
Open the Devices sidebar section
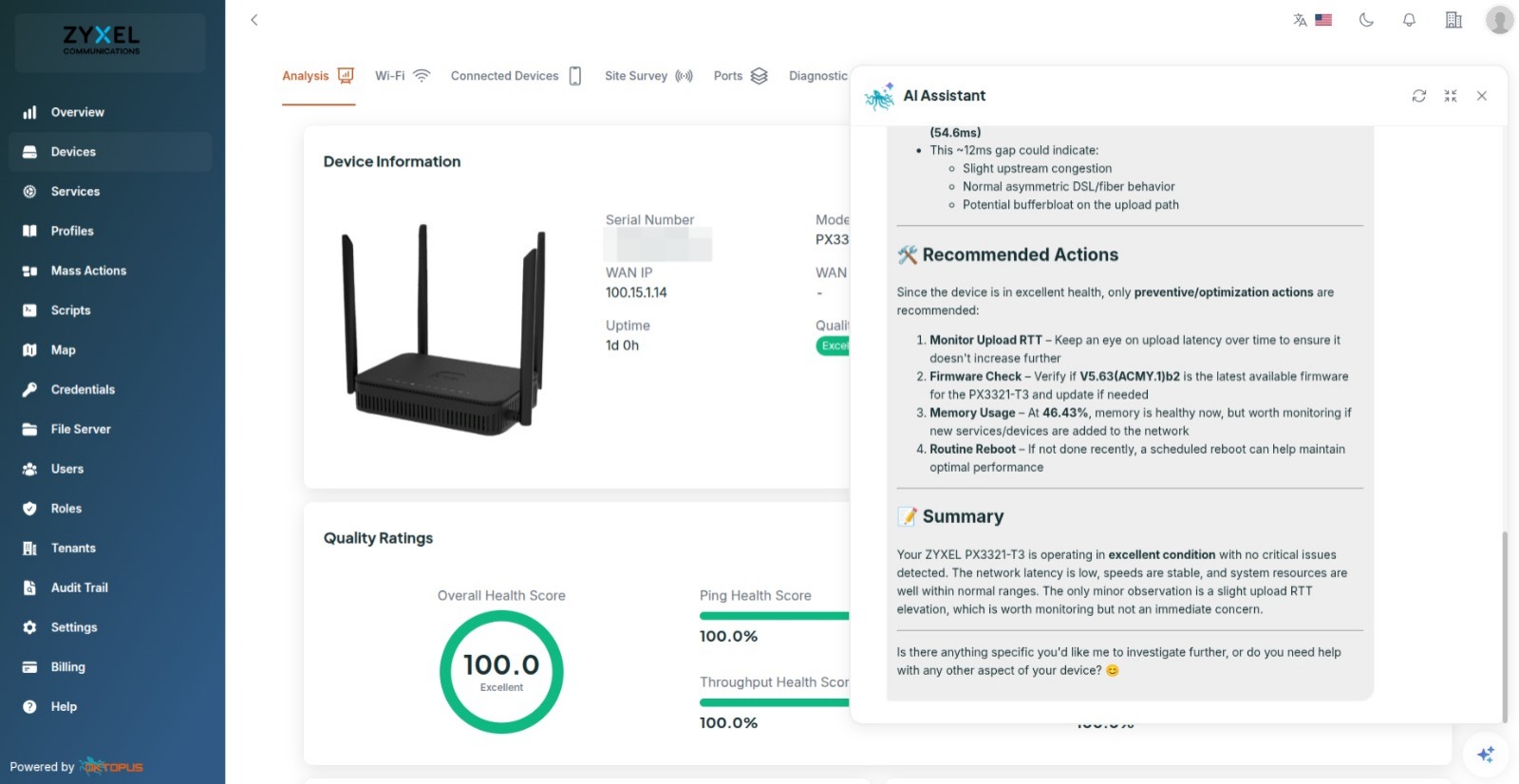pyautogui.click(x=110, y=152)
